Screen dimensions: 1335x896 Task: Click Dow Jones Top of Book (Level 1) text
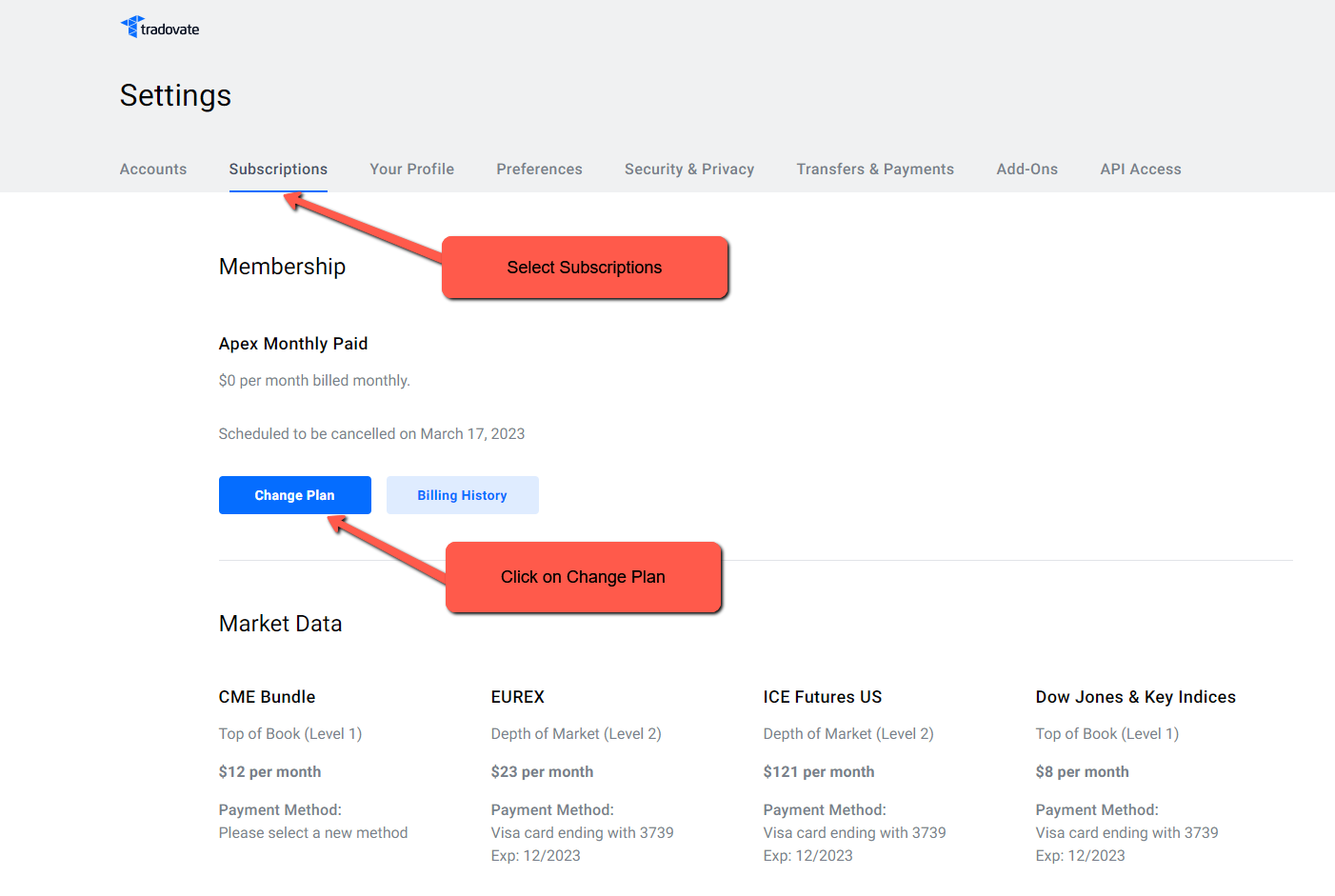1107,734
